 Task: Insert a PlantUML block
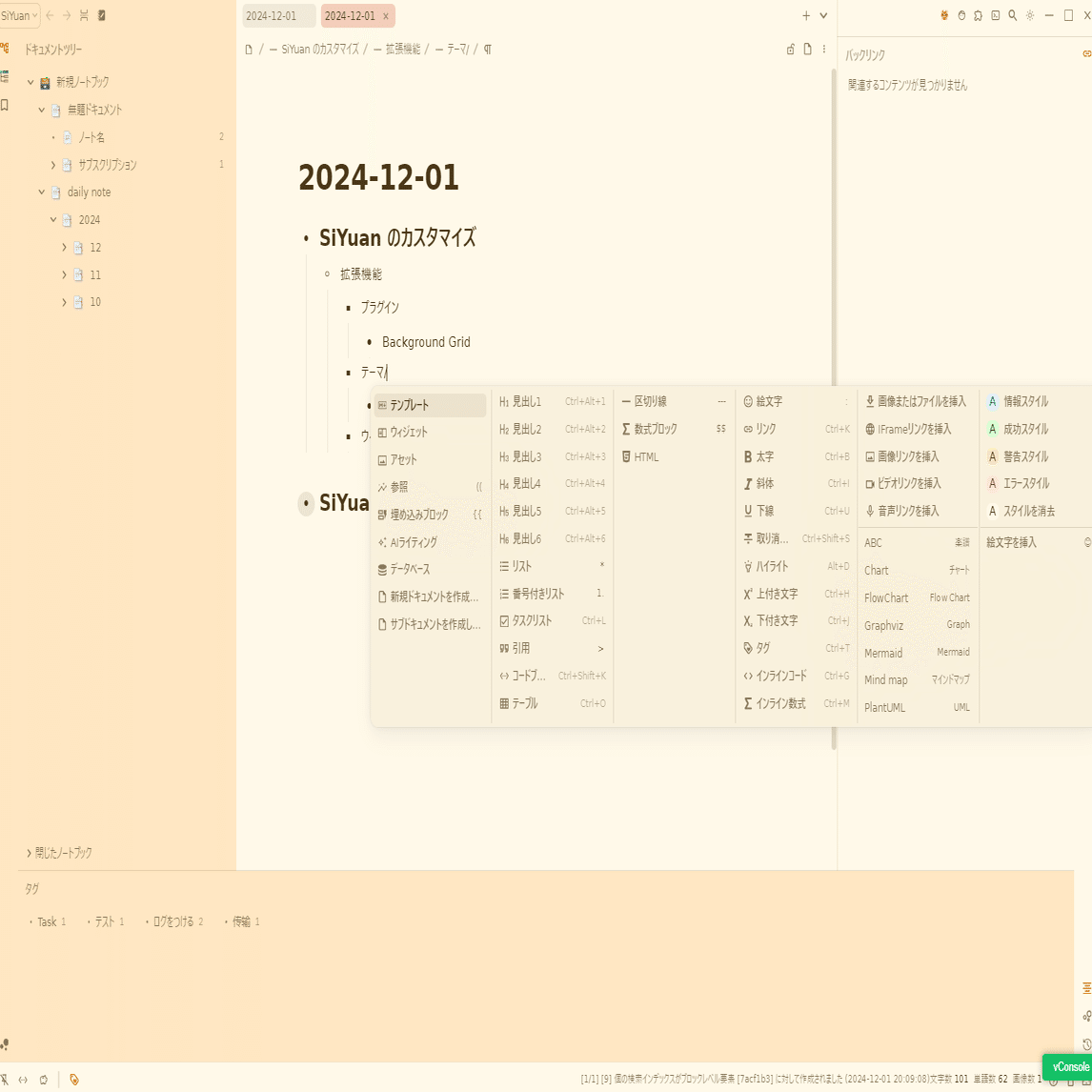(918, 707)
